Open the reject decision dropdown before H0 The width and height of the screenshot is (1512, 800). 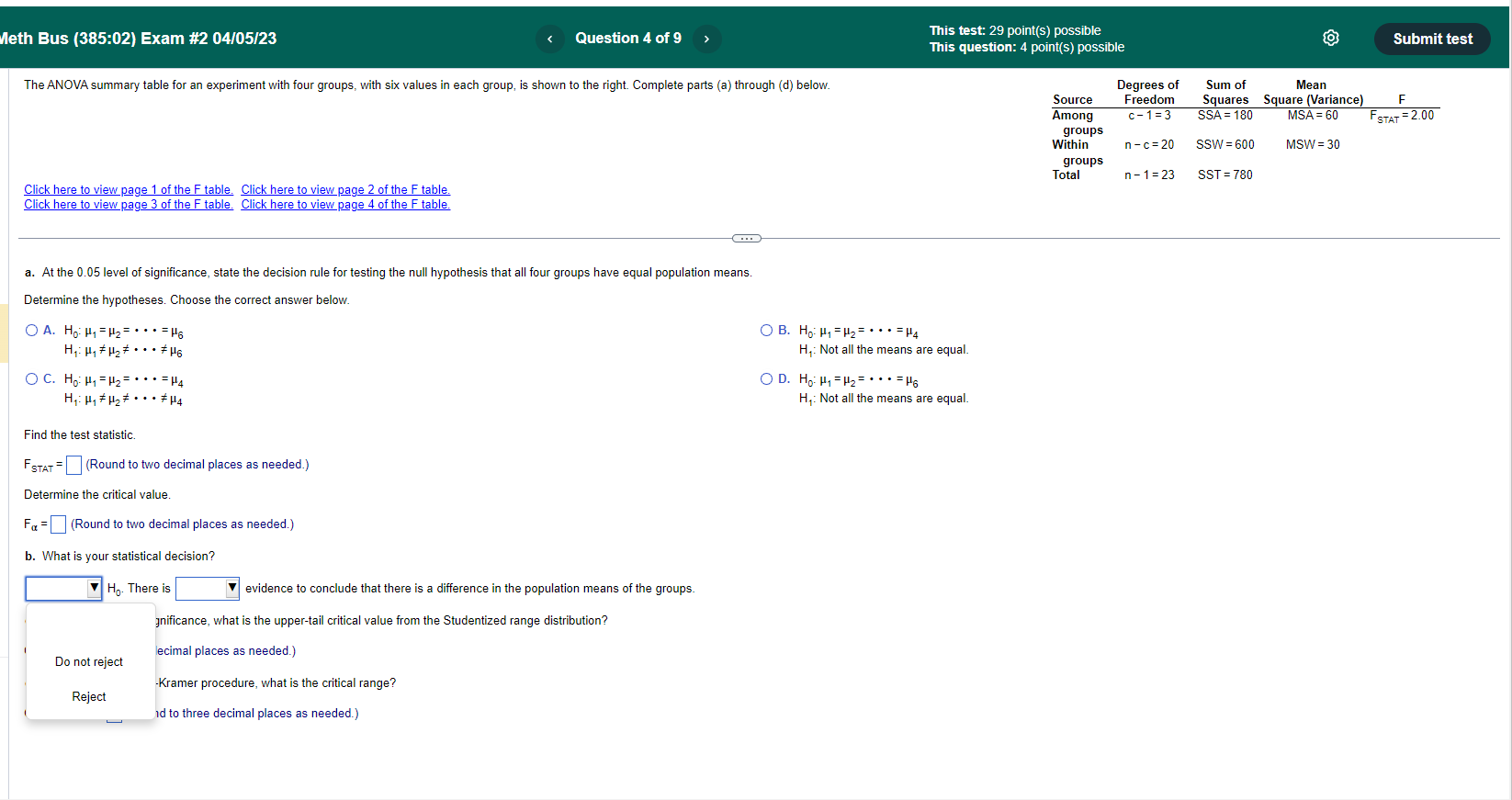(63, 589)
